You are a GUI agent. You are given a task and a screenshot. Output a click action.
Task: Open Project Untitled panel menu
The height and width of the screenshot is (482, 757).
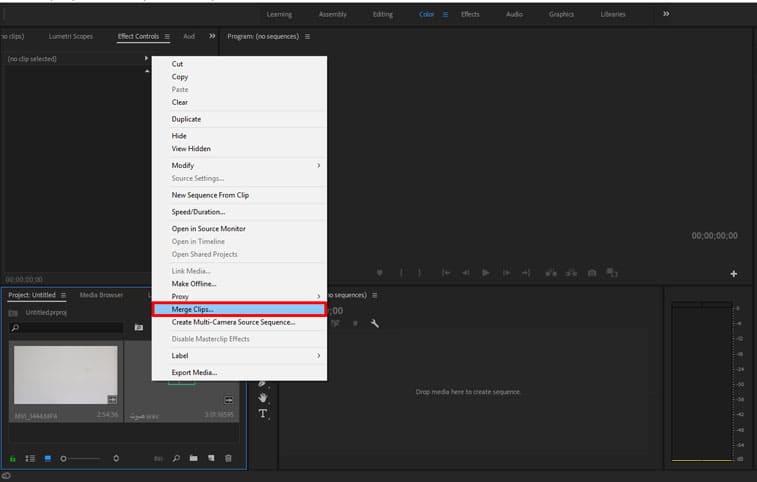pyautogui.click(x=63, y=295)
